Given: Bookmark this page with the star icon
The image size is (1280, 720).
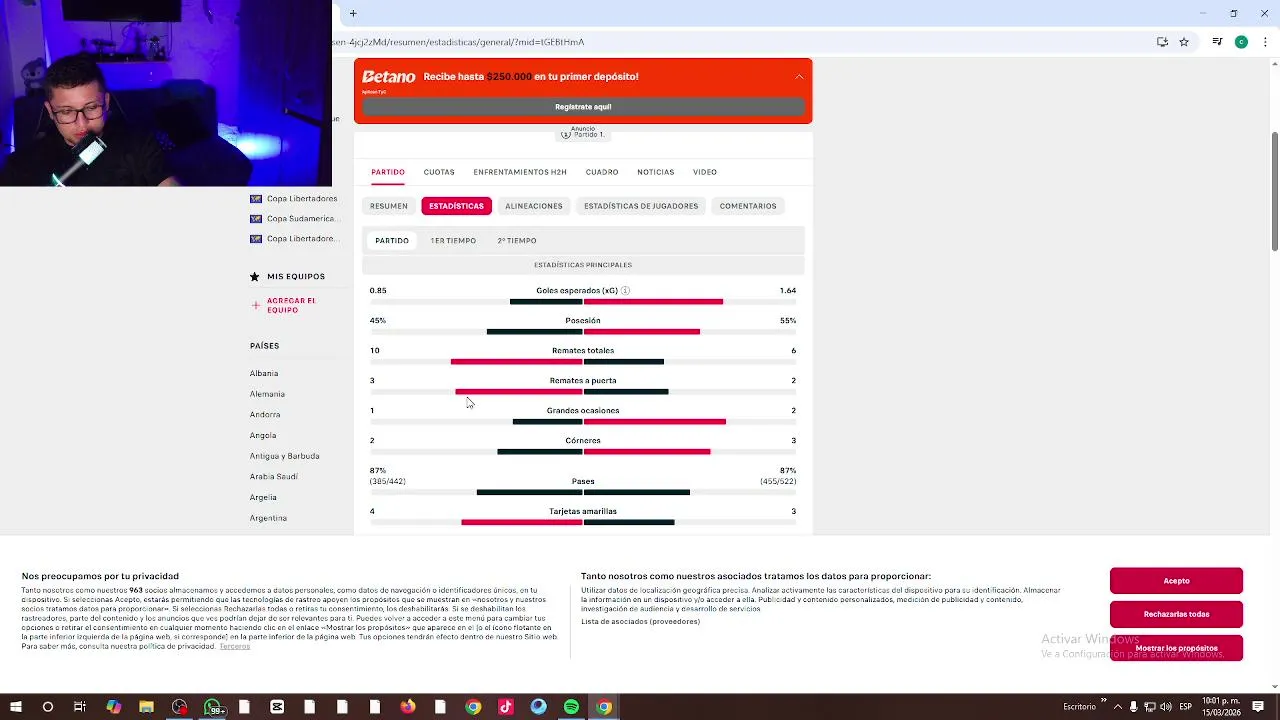Looking at the screenshot, I should tap(1184, 42).
